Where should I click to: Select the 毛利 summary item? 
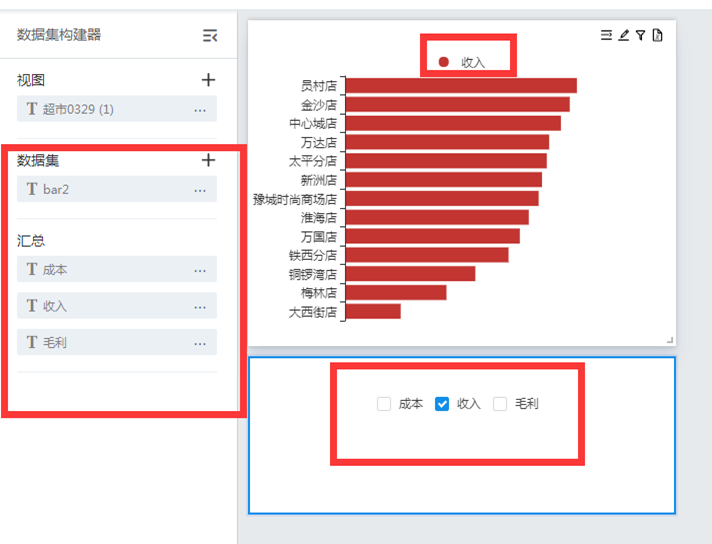click(117, 342)
